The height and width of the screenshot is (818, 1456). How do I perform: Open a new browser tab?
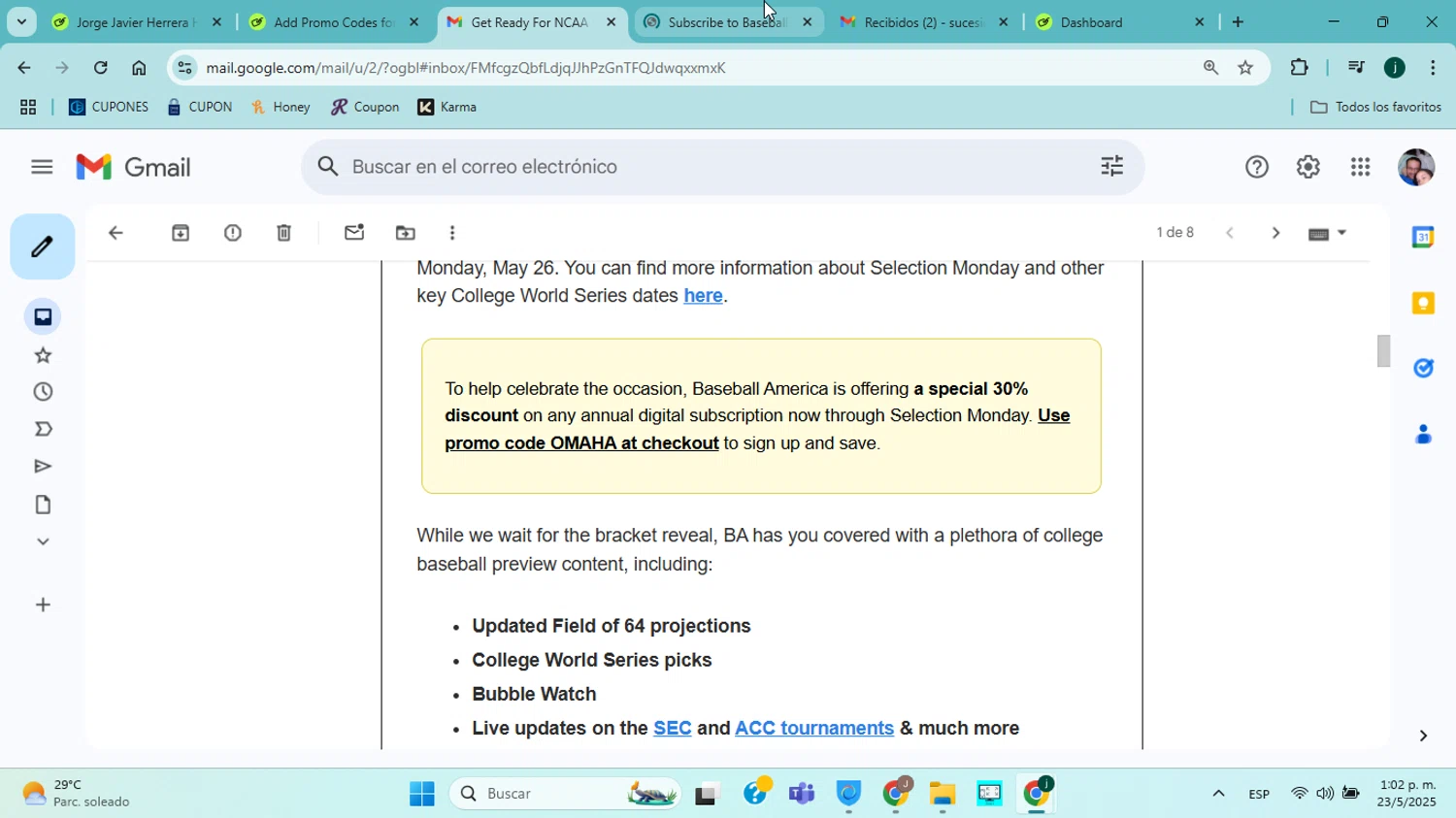[x=1238, y=22]
